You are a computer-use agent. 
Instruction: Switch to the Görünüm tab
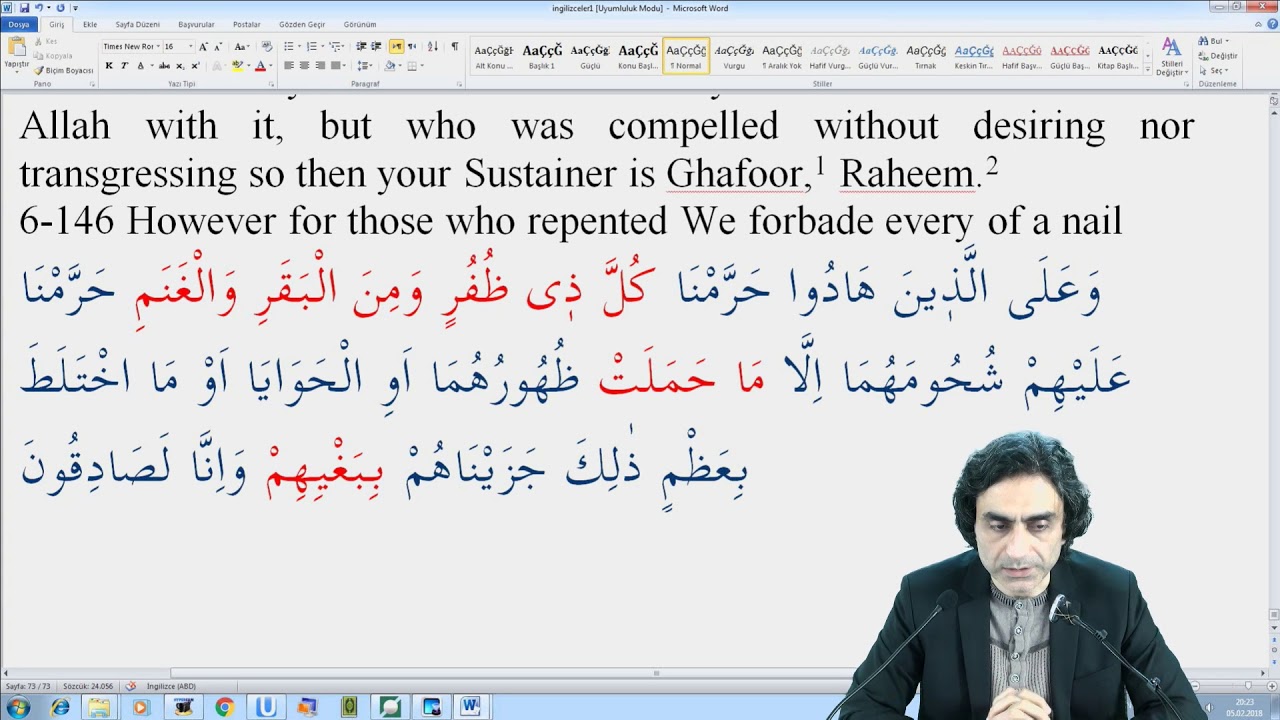[x=360, y=24]
